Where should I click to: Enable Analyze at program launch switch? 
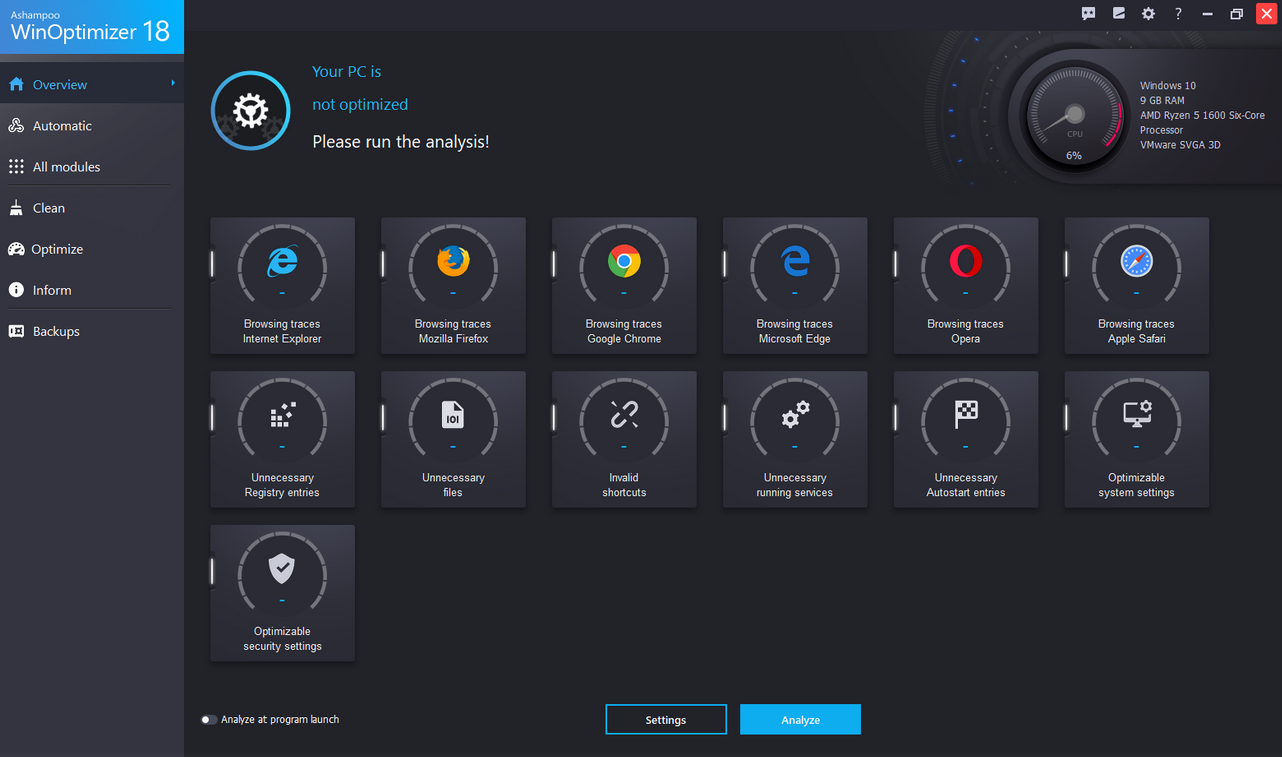[x=208, y=720]
